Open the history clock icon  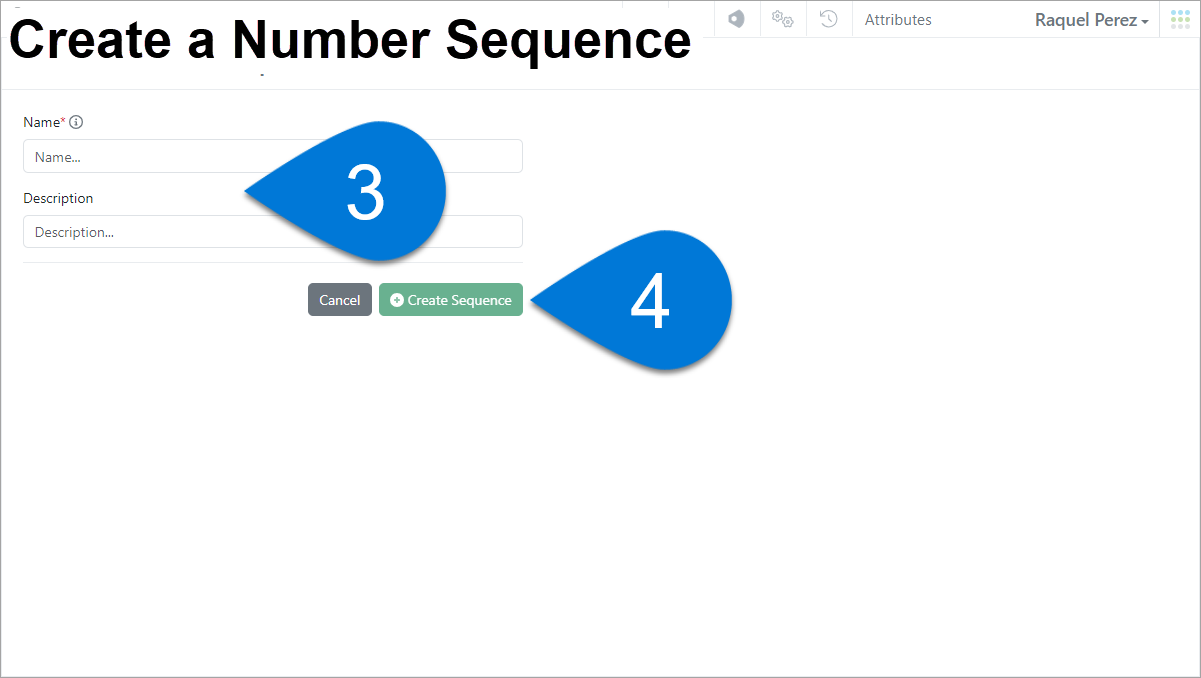click(x=828, y=19)
